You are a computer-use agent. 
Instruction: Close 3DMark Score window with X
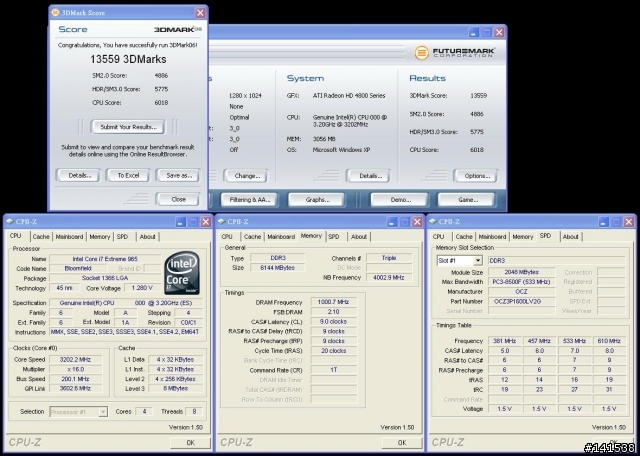pyautogui.click(x=200, y=13)
